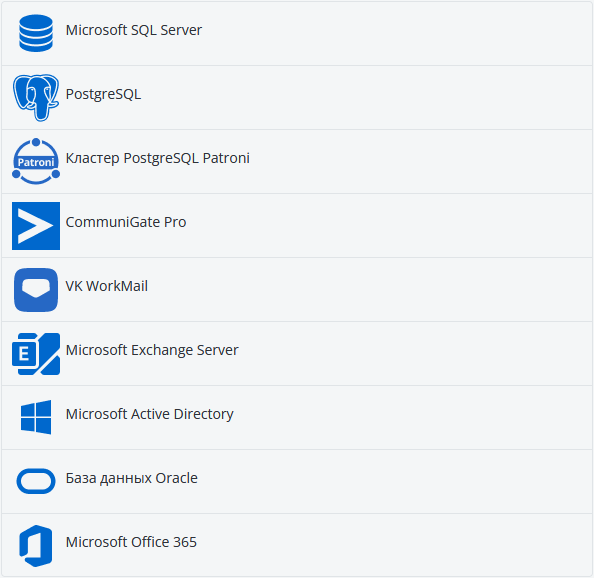
Task: Select Microsoft Exchange Server text
Action: (x=152, y=350)
